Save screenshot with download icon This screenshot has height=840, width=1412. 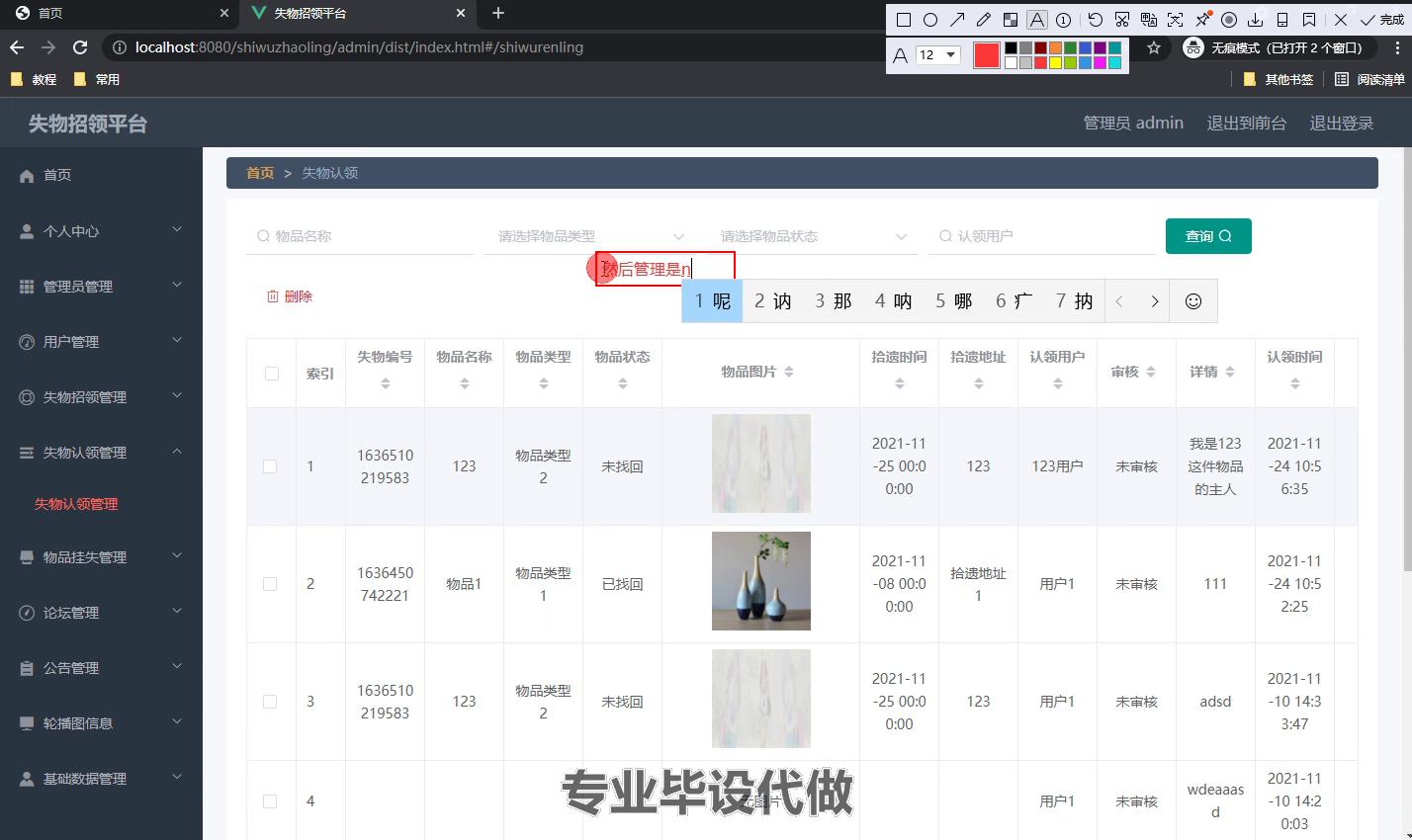(1255, 20)
